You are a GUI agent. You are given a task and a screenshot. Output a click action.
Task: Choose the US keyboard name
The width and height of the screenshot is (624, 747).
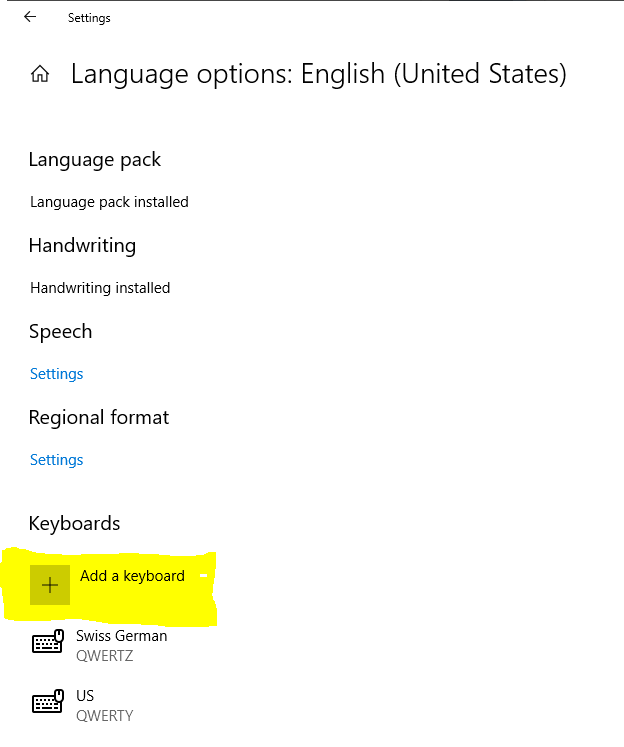tap(85, 696)
